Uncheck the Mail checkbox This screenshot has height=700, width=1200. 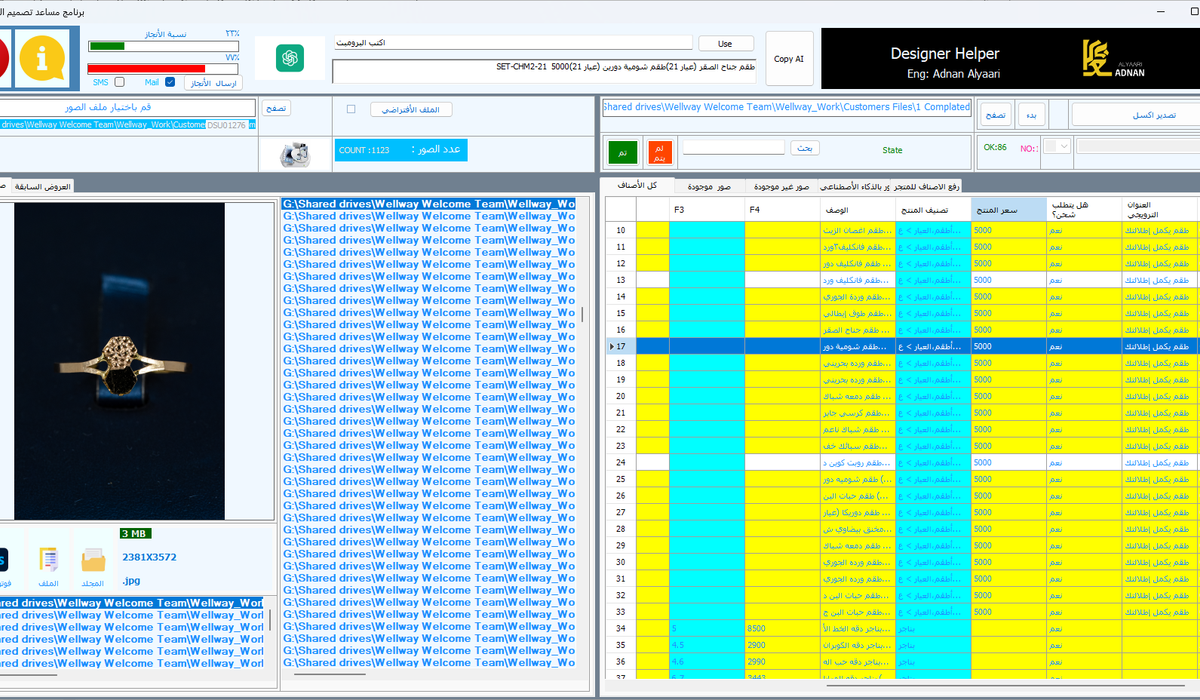(x=170, y=82)
